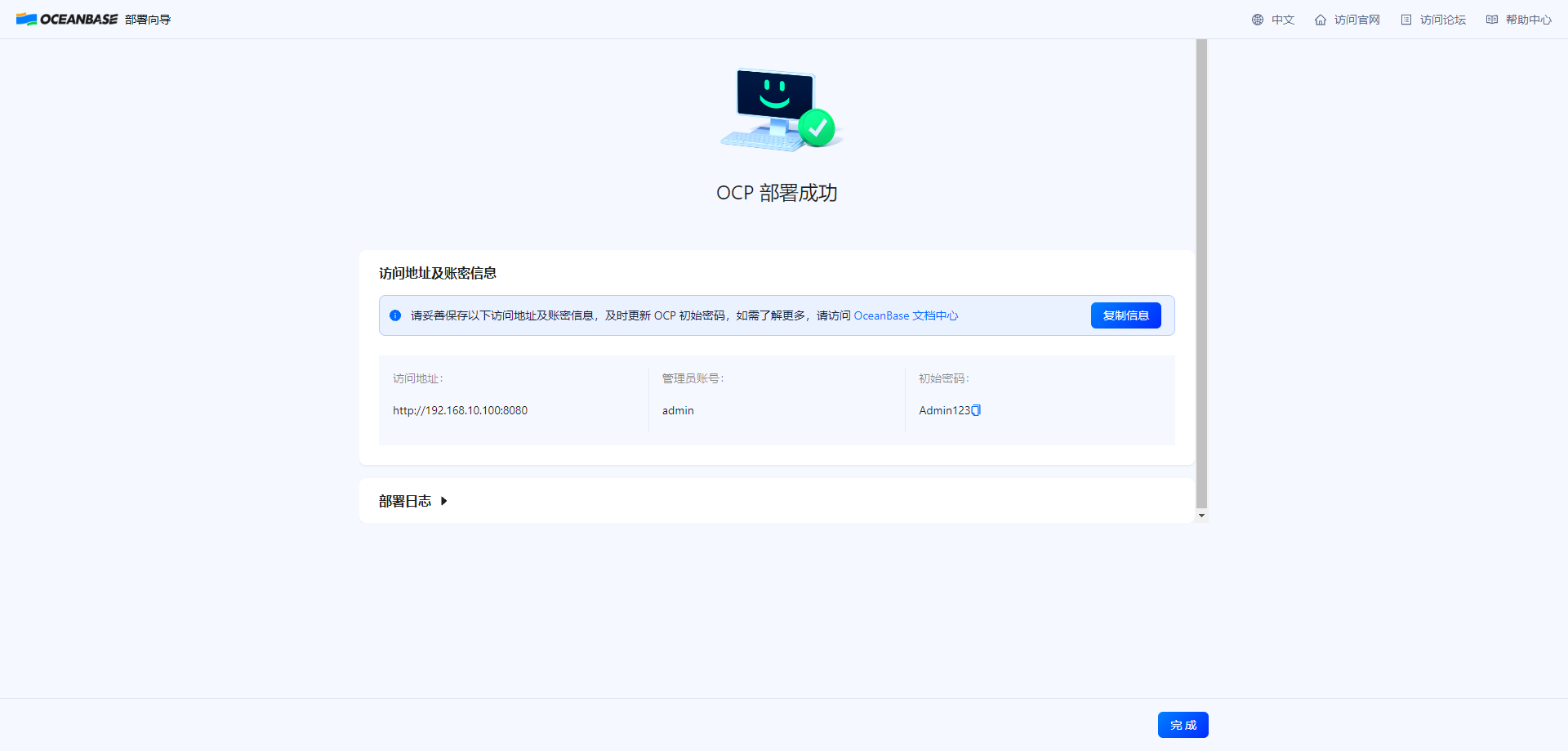Click the scrollbar down arrow
The image size is (1568, 751).
(1201, 516)
